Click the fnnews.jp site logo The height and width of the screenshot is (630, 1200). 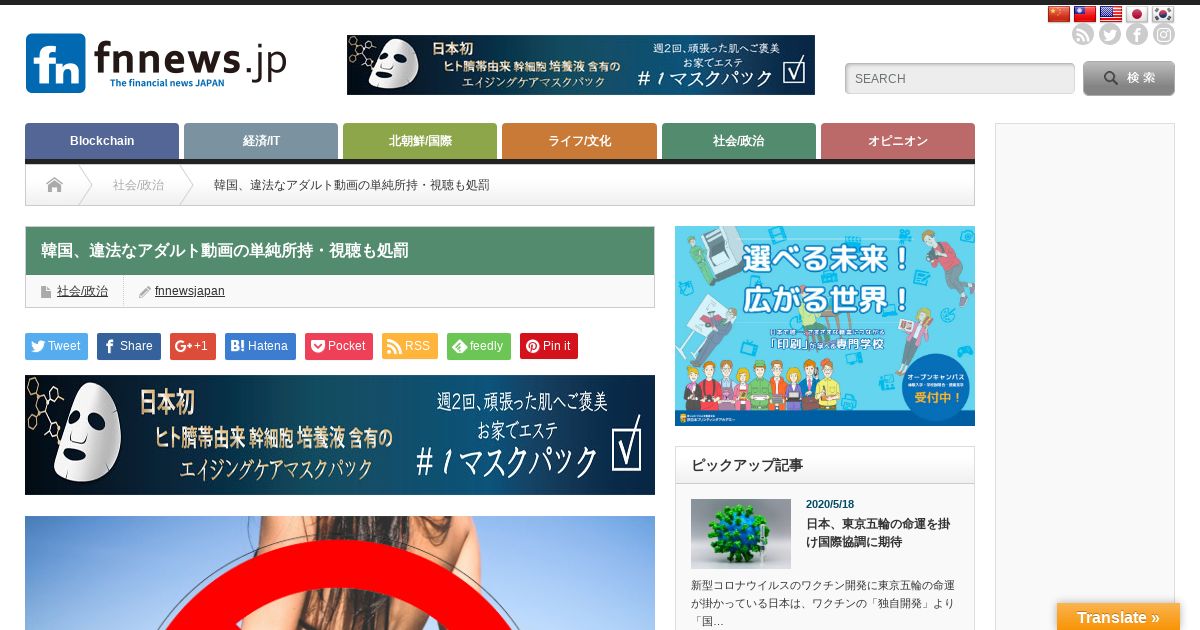156,63
